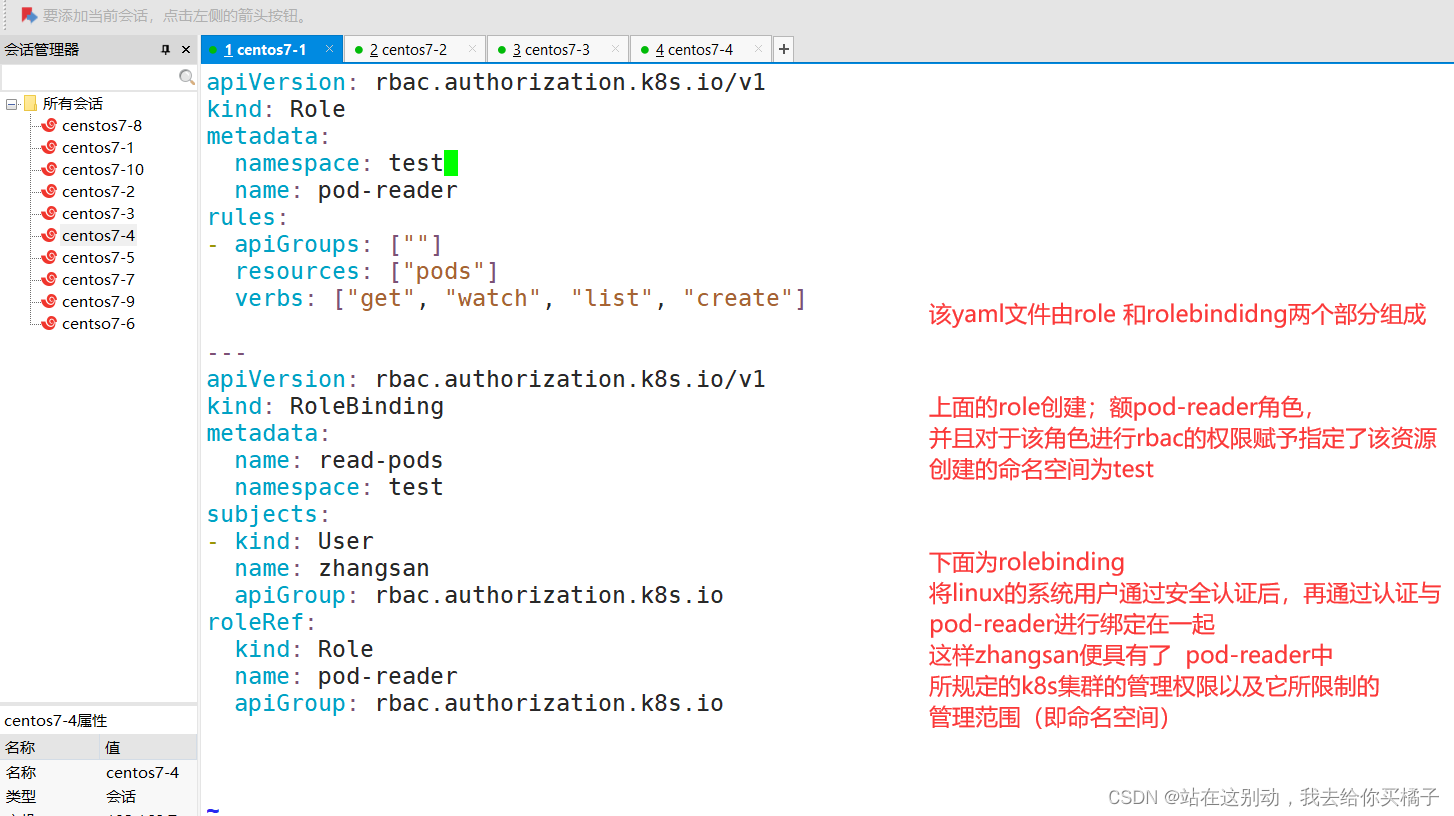Click session icon beside centos7-9
The height and width of the screenshot is (816, 1454).
49,302
